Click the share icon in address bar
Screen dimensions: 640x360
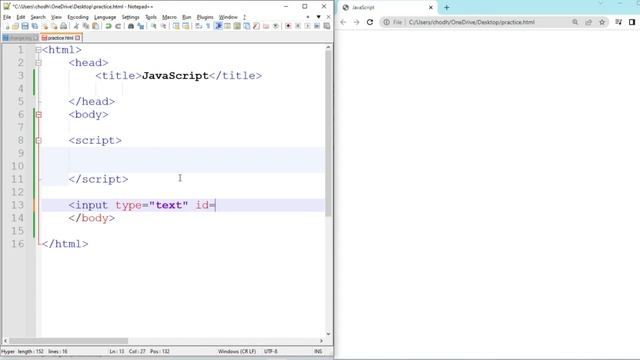[588, 22]
